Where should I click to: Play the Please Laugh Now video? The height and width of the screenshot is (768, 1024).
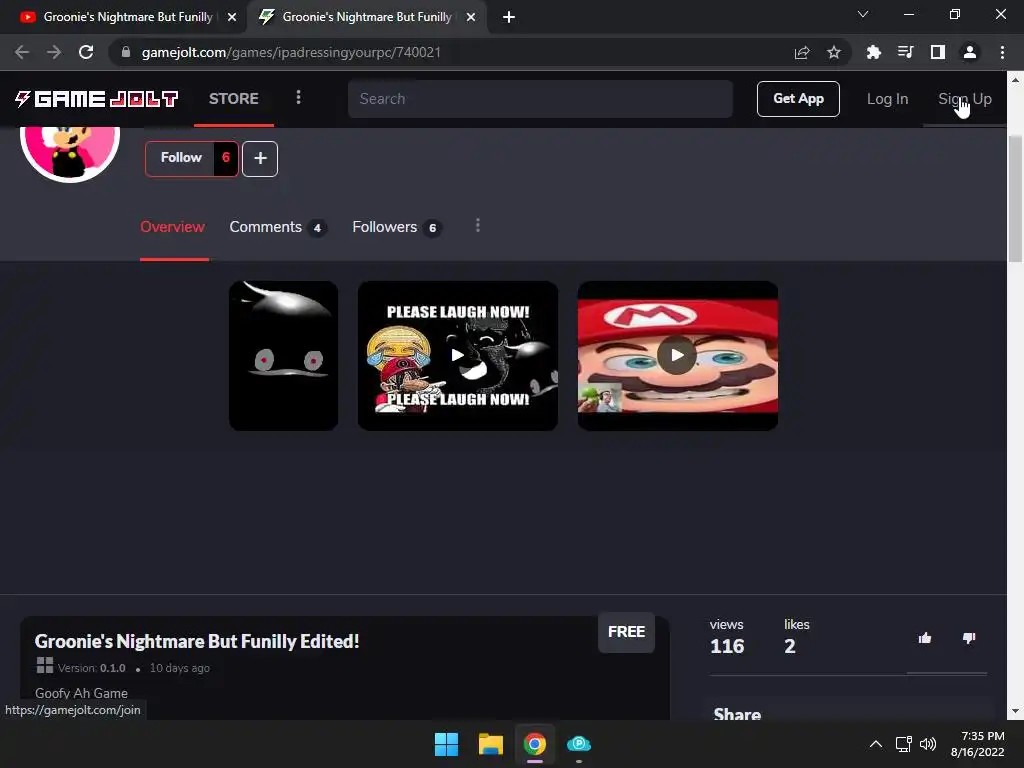[458, 356]
